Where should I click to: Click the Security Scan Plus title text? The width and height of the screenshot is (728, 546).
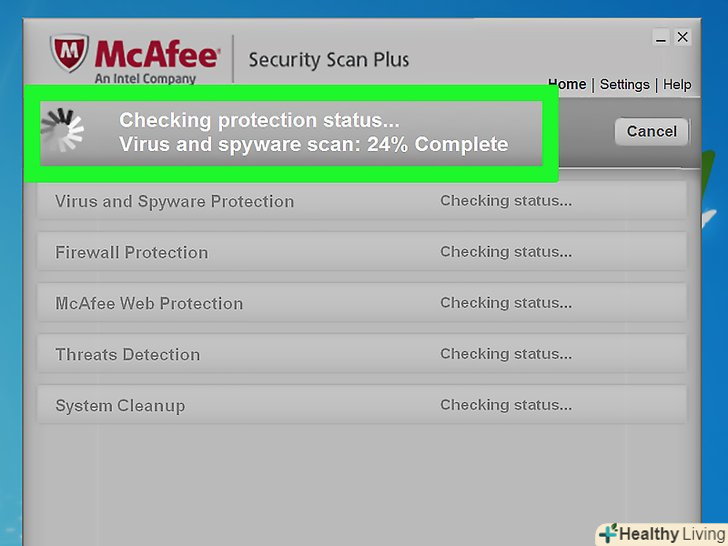[328, 59]
